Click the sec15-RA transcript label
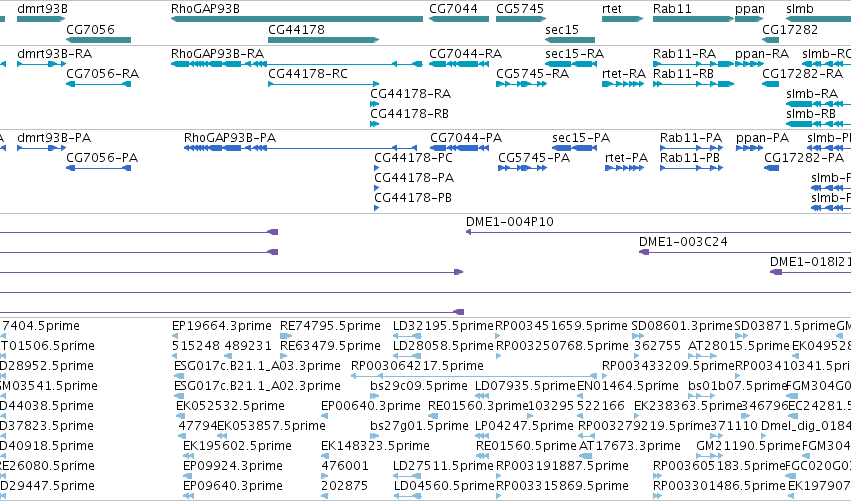The width and height of the screenshot is (851, 501). 574,54
